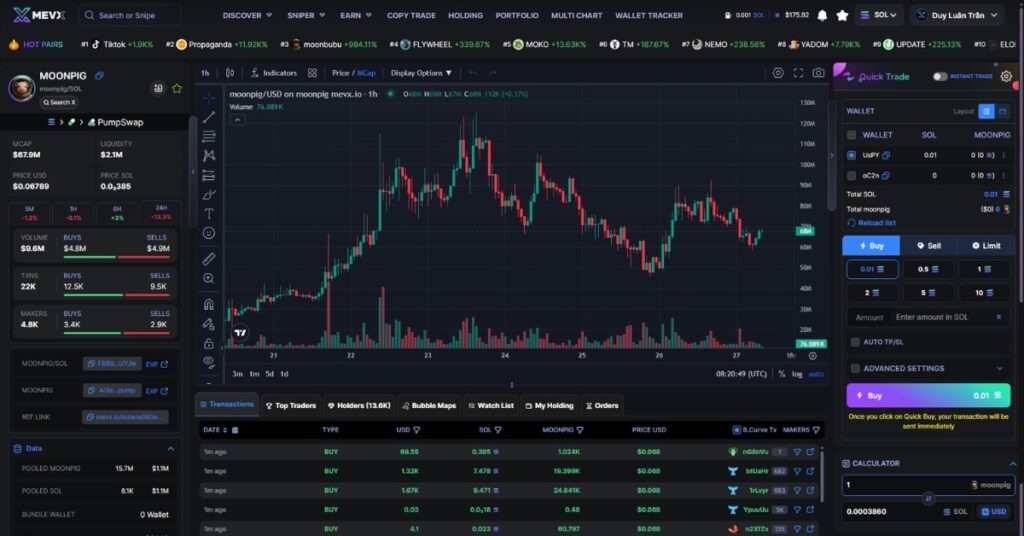Copy MOONPIG token address icon
1024x536 pixels.
pyautogui.click(x=99, y=76)
